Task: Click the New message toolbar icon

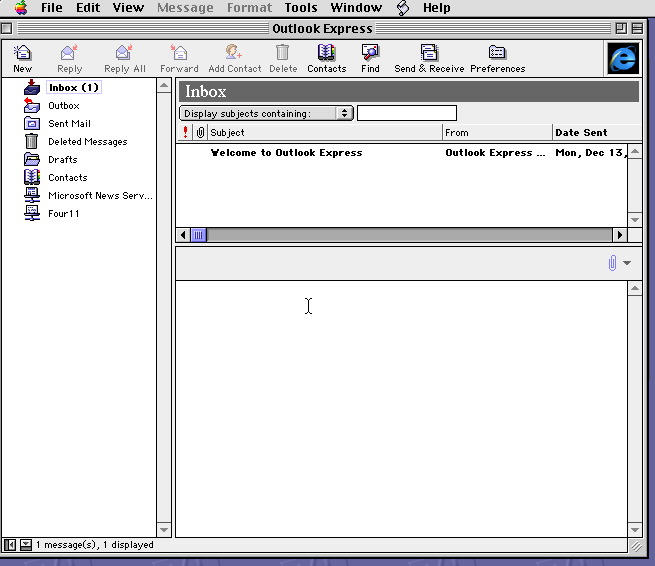Action: pos(22,53)
